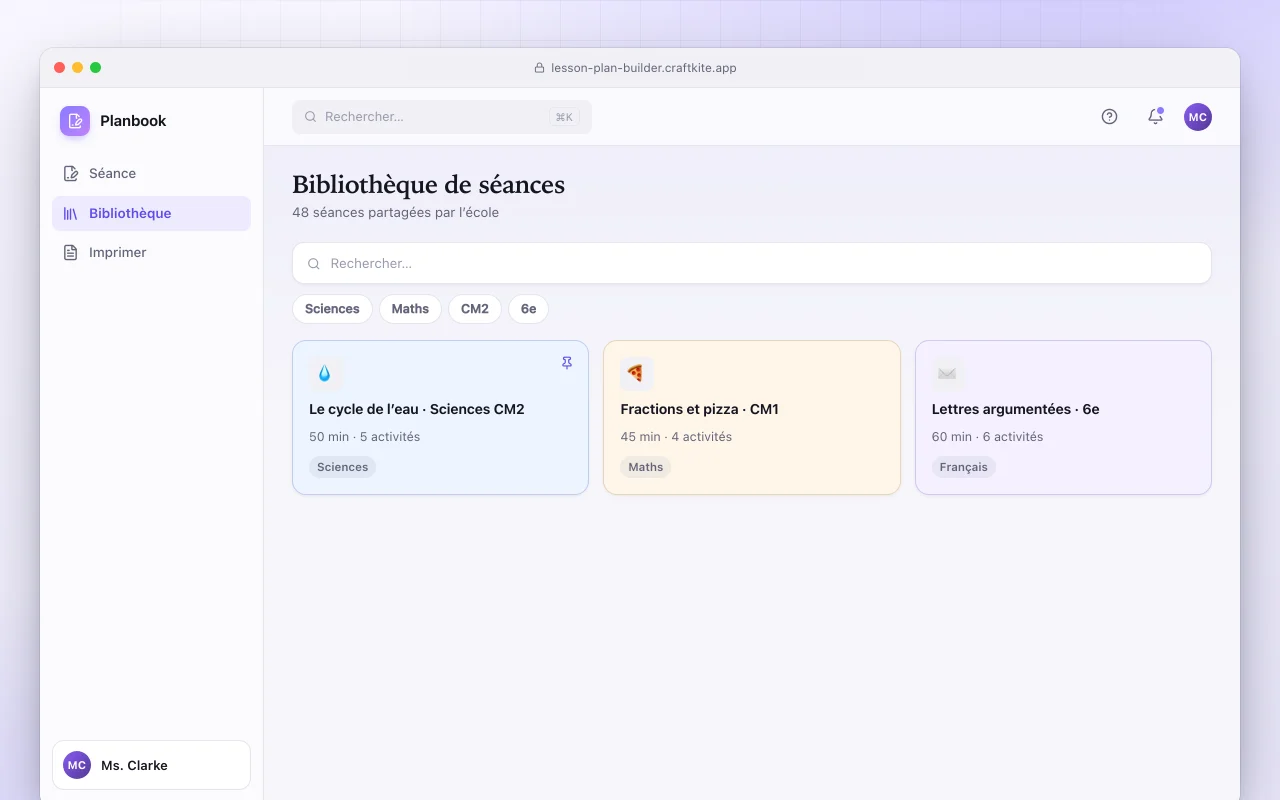Open Imprimer in sidebar
The image size is (1280, 800).
coord(151,253)
